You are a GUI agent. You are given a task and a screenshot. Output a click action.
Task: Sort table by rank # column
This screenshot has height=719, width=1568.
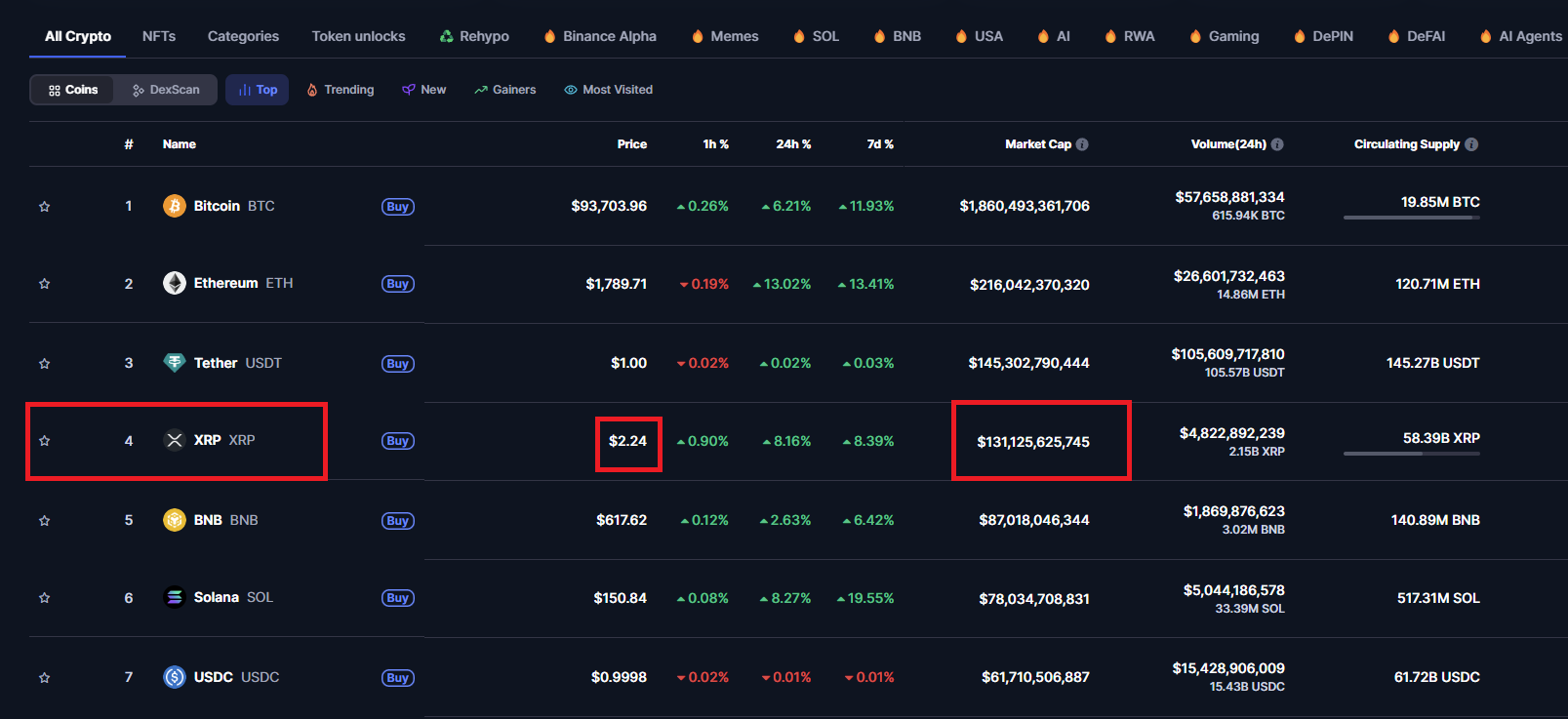tap(129, 144)
